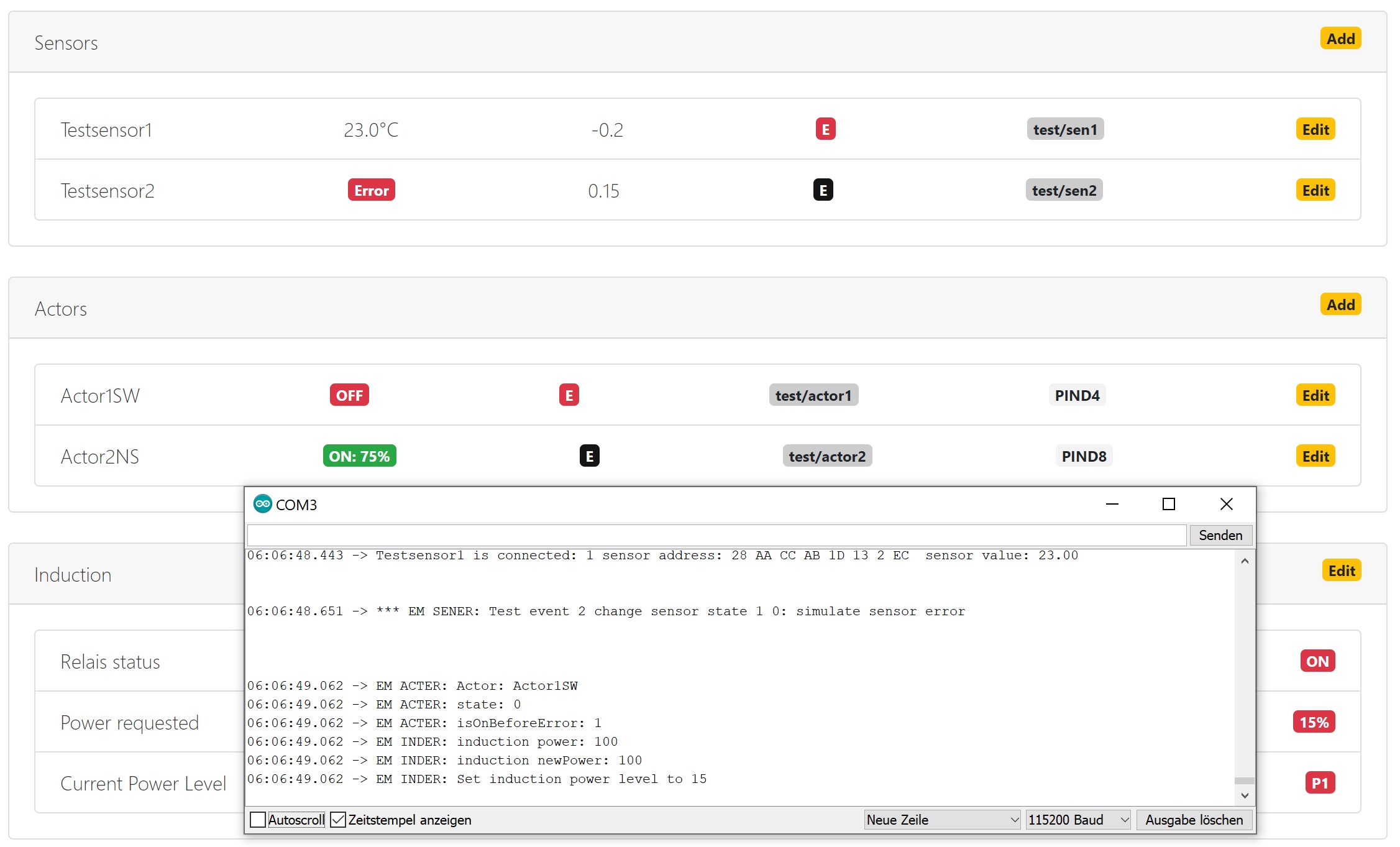Image resolution: width=1400 pixels, height=847 pixels.
Task: Click the black E badge of Testsensor2
Action: (x=823, y=190)
